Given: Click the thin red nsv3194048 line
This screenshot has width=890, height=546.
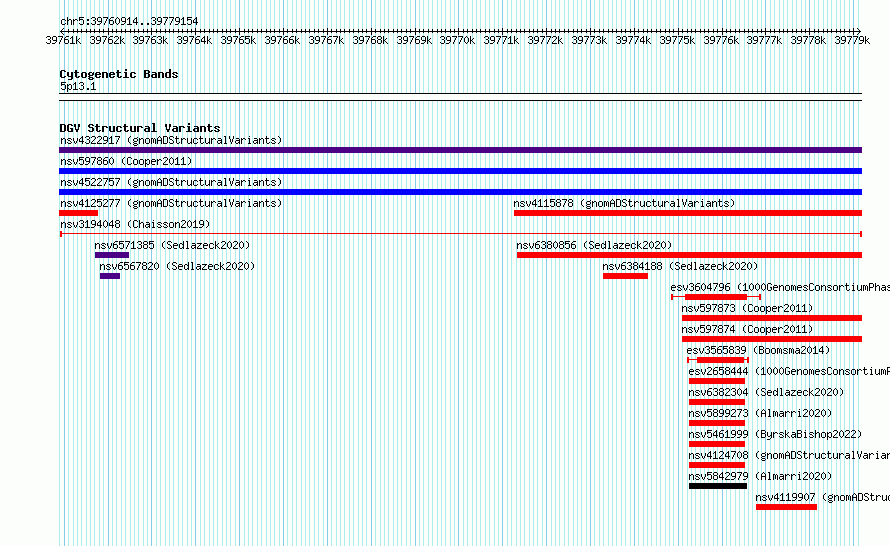Looking at the screenshot, I should pyautogui.click(x=461, y=234).
